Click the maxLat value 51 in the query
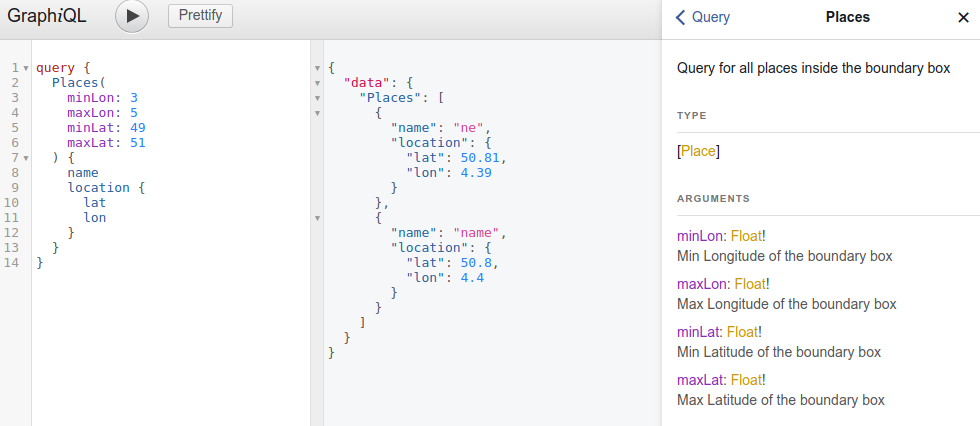Image resolution: width=980 pixels, height=426 pixels. (x=138, y=142)
